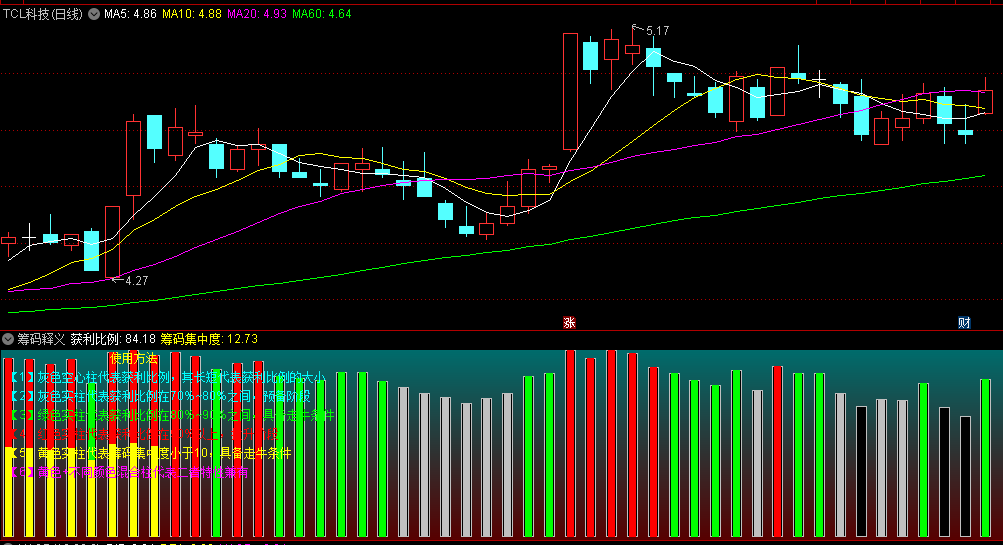Click legend line 【1】灰色空心柱代表获利比例
Screen dimensions: 1003x545
[168, 377]
